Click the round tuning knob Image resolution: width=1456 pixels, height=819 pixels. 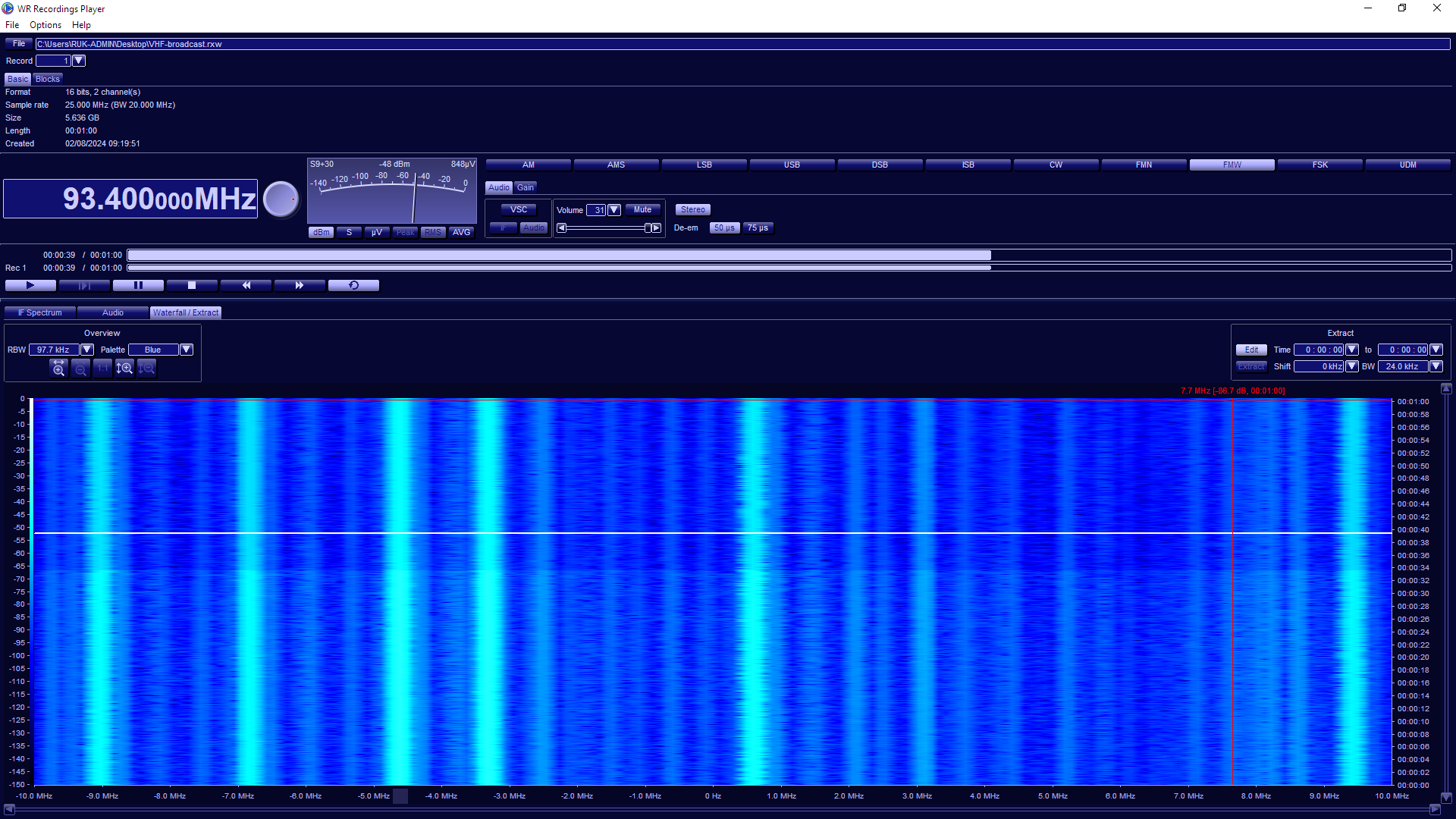point(281,199)
